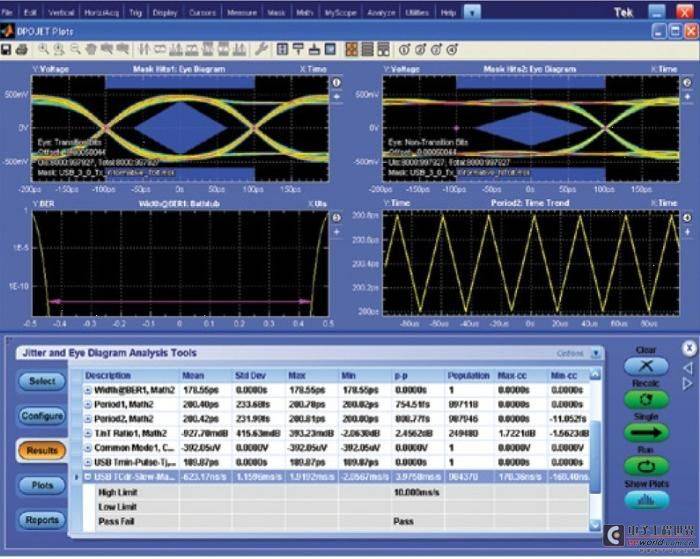Click the Run loop button
Image resolution: width=700 pixels, height=559 pixels.
point(646,467)
